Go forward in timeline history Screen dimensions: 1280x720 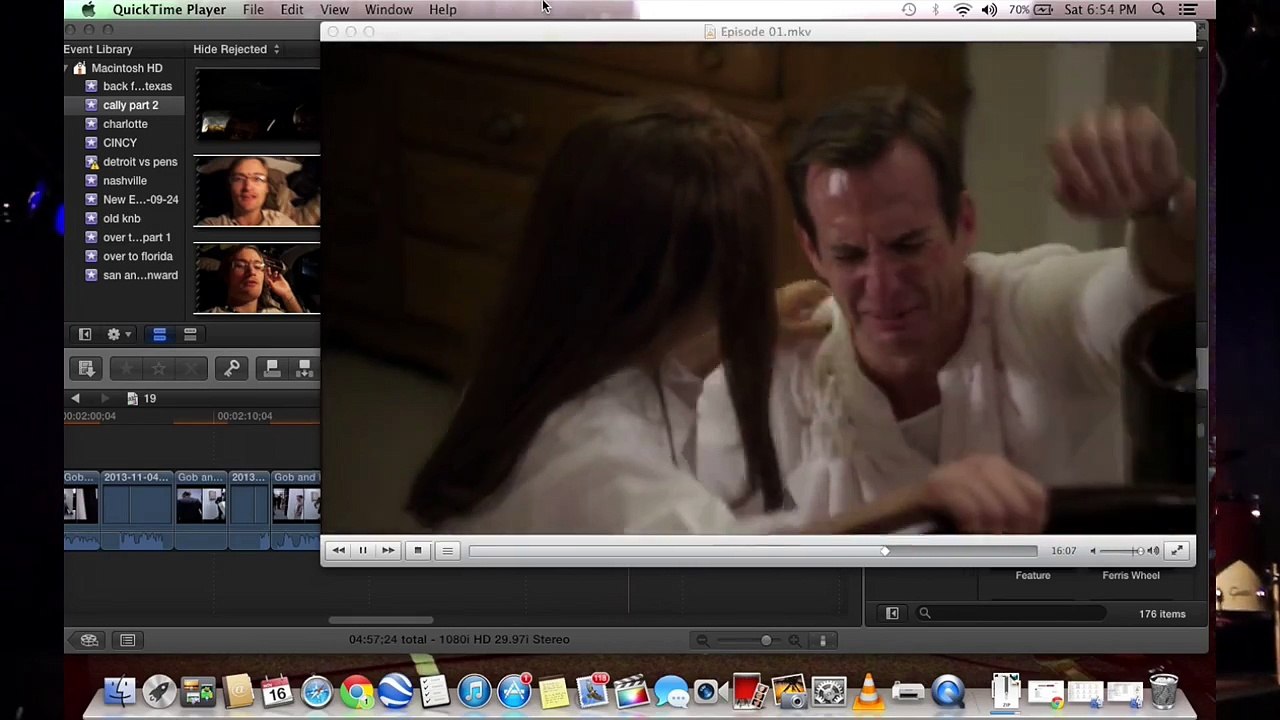[x=104, y=398]
